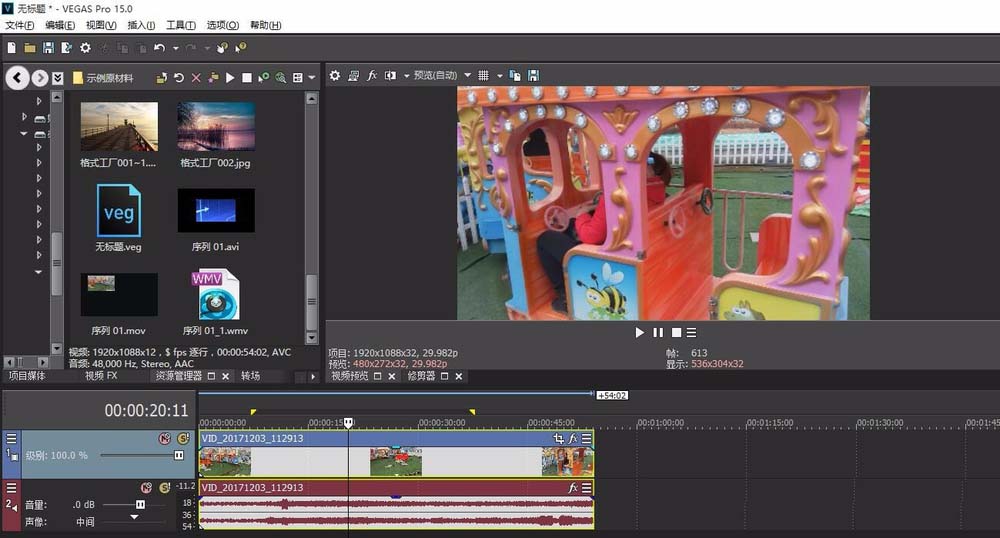Select the 序列 01_1.wmv file thumbnail

(x=216, y=295)
